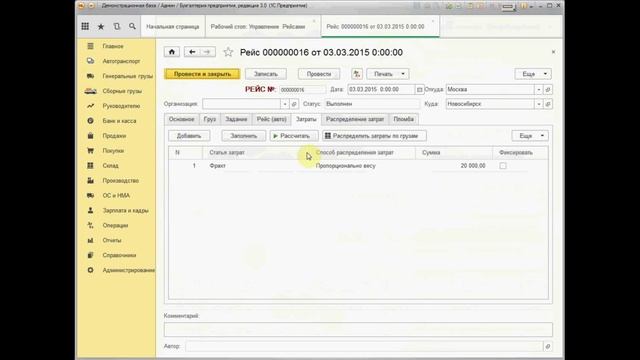Open the Автотранспорт section

point(121,61)
